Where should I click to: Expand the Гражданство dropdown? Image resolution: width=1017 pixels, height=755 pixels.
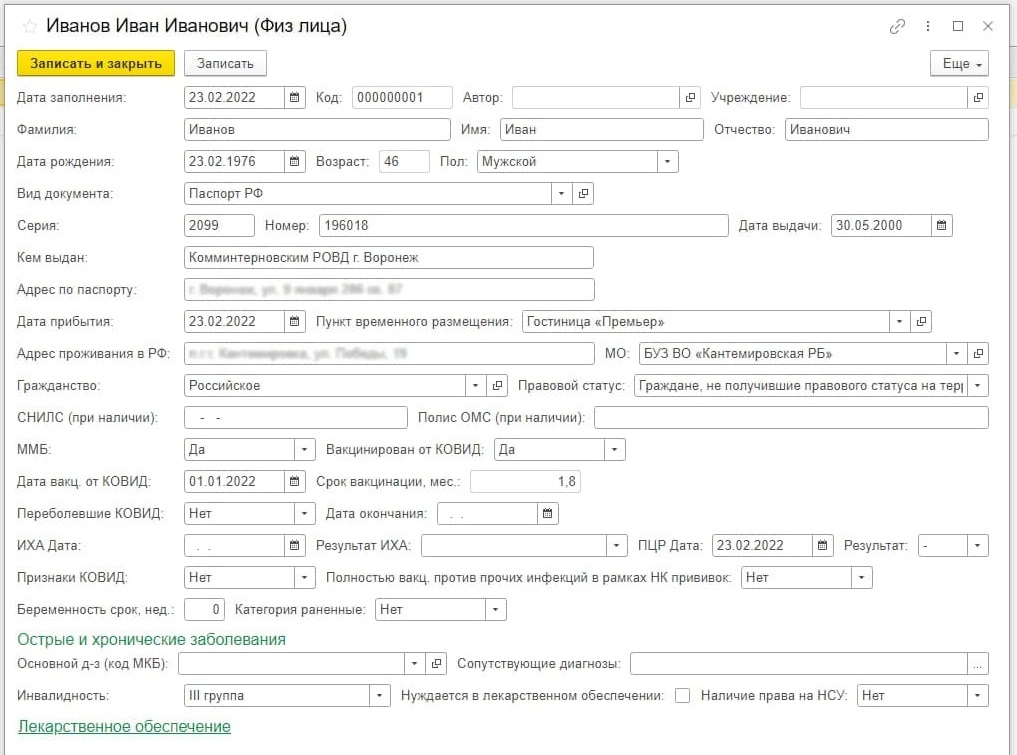(x=475, y=385)
